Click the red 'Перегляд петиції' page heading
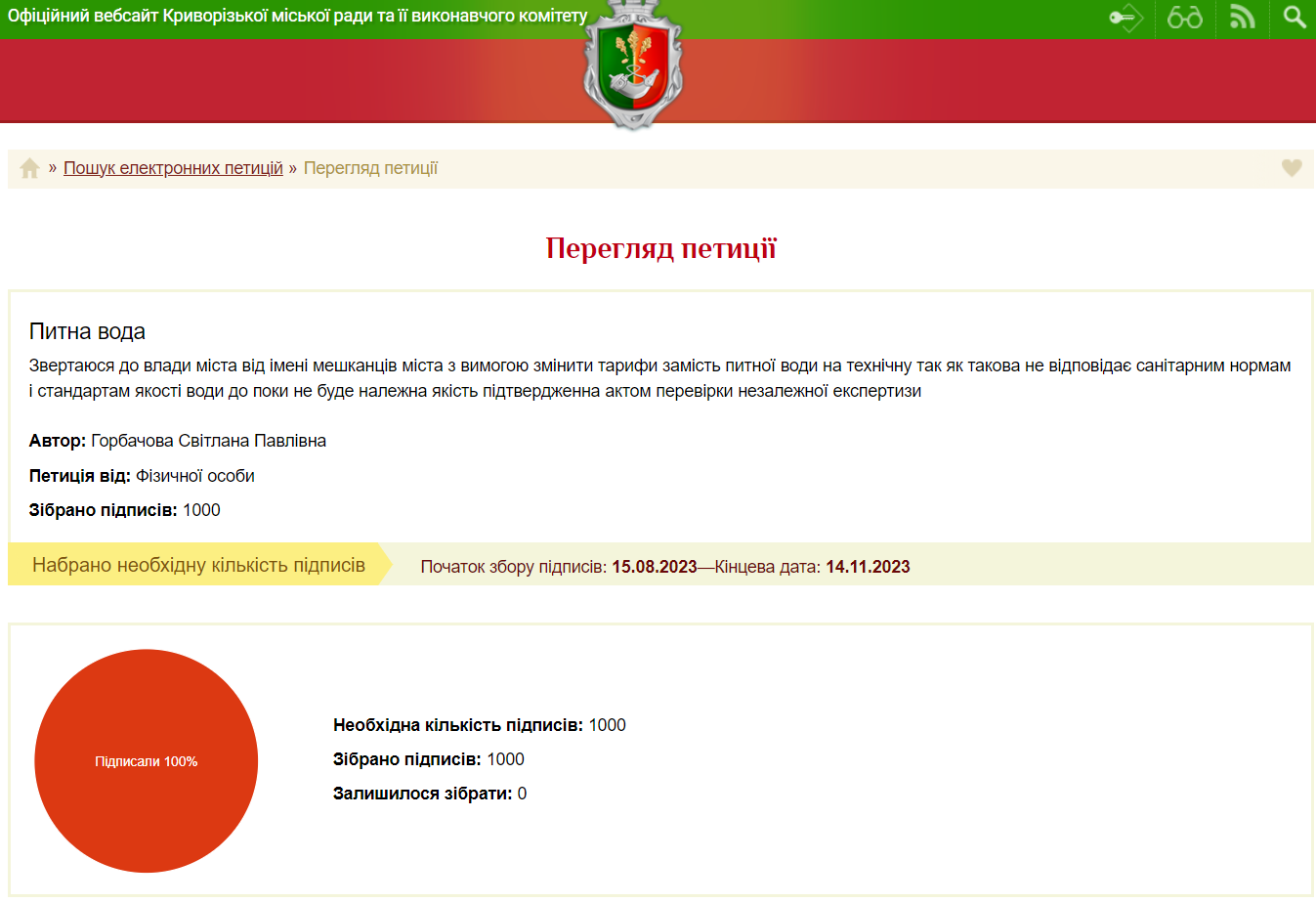 (x=660, y=248)
